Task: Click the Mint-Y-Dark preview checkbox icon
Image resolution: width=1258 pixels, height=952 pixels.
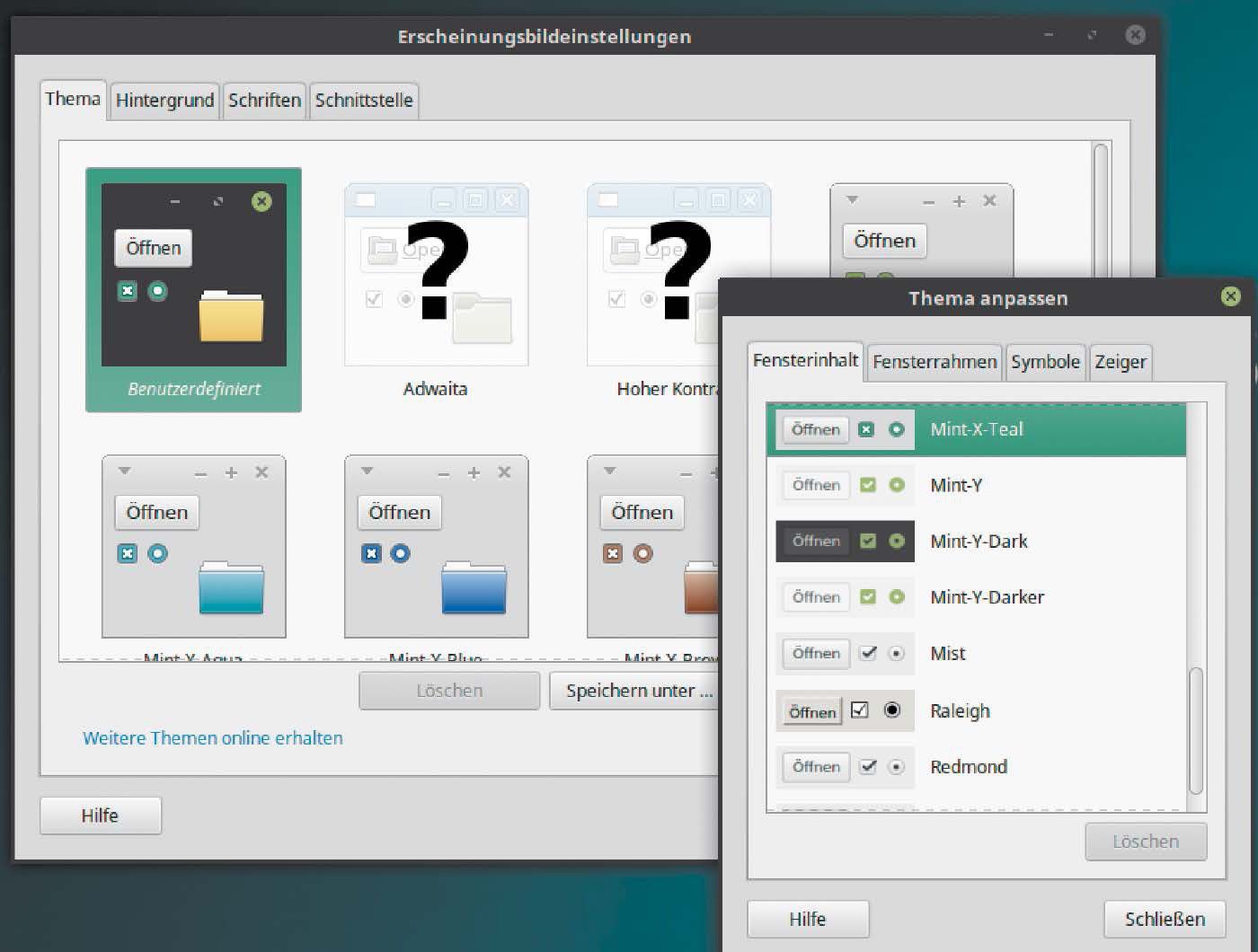Action: point(868,541)
